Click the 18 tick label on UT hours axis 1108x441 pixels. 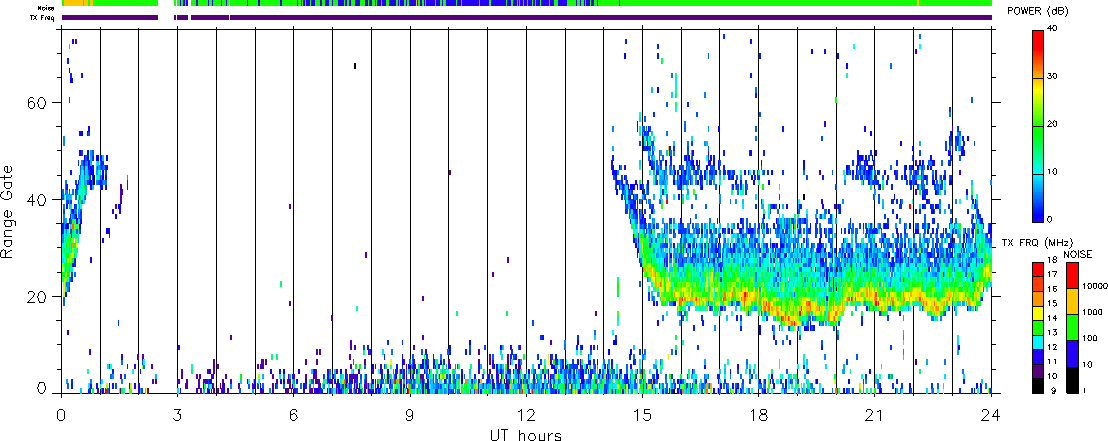click(x=758, y=416)
